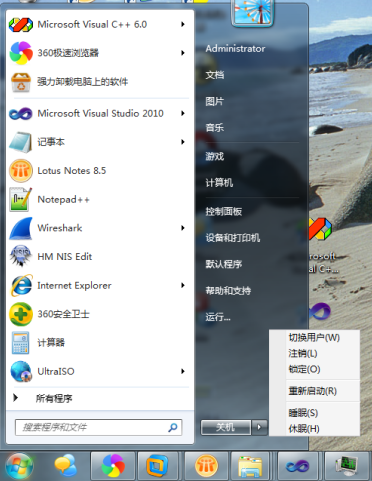Launch Microsoft Visual Studio 2010 icon

tap(21, 114)
